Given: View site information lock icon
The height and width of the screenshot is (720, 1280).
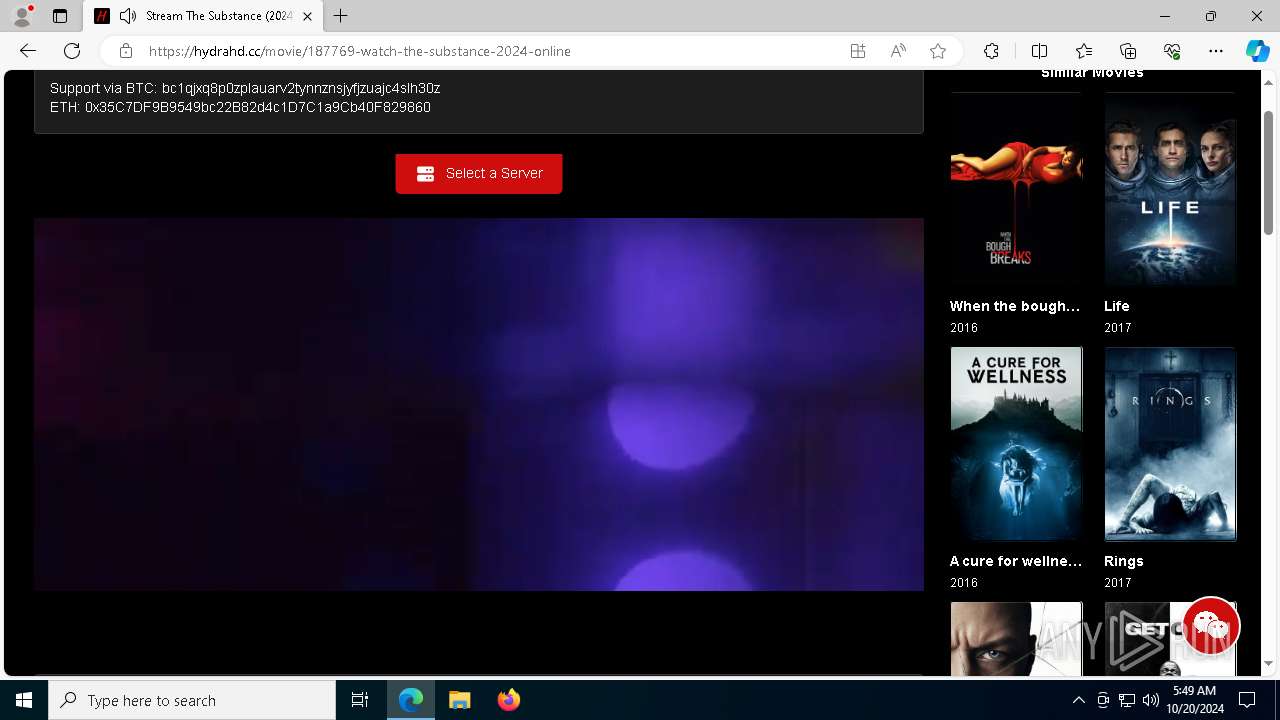Looking at the screenshot, I should [x=125, y=51].
